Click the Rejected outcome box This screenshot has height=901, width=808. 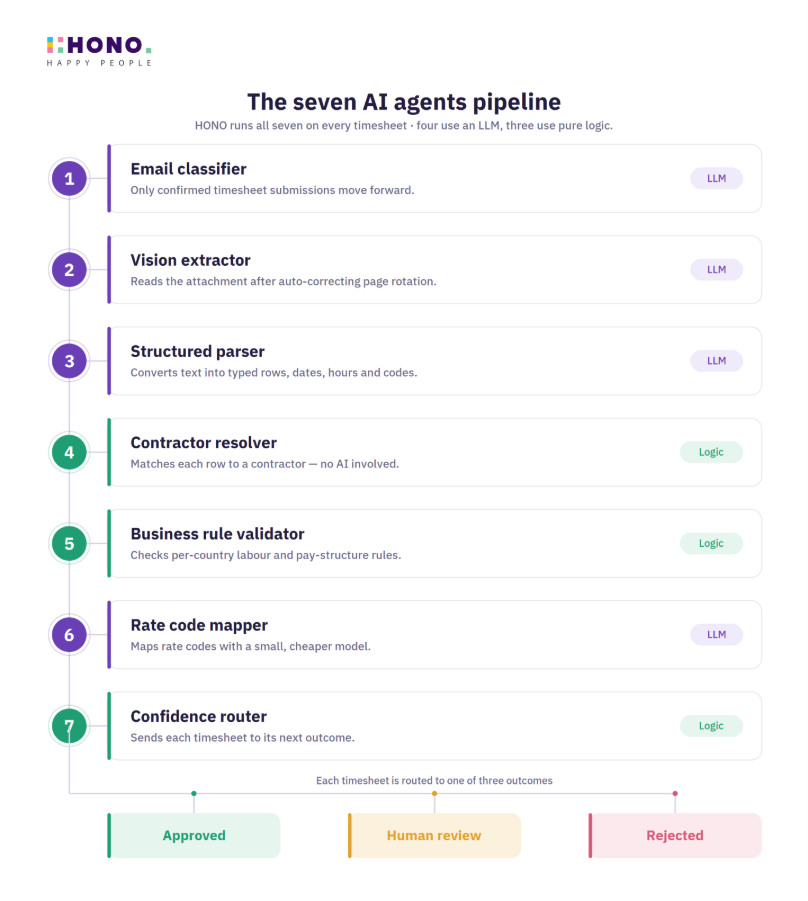tap(675, 835)
